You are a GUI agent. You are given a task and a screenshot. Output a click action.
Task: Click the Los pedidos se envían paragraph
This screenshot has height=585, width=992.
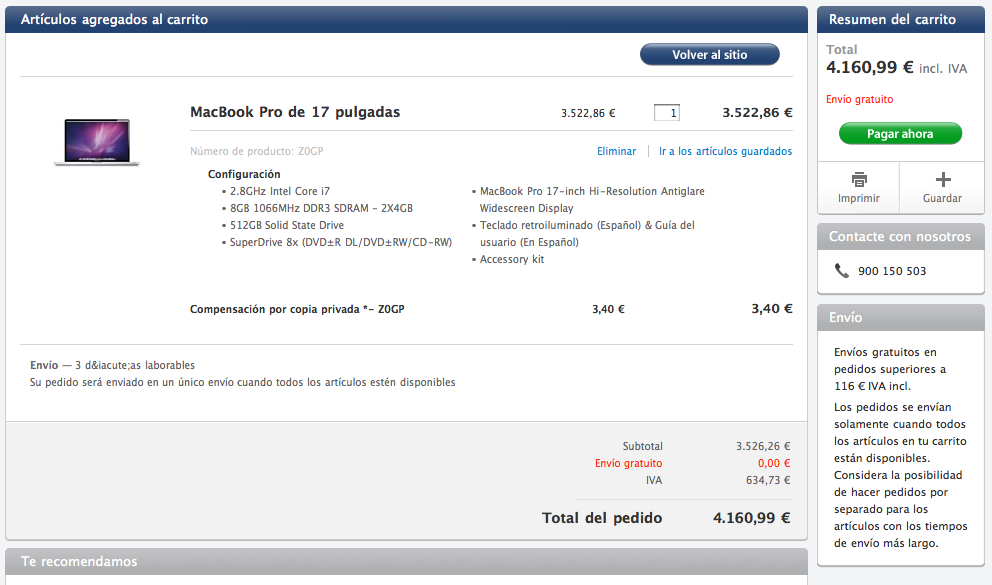[x=901, y=475]
